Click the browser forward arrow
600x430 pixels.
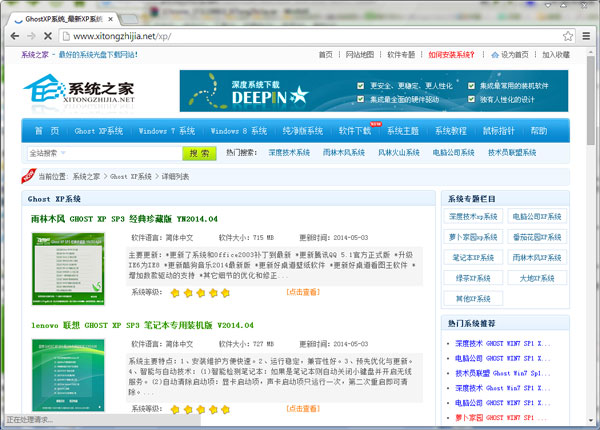[31, 36]
